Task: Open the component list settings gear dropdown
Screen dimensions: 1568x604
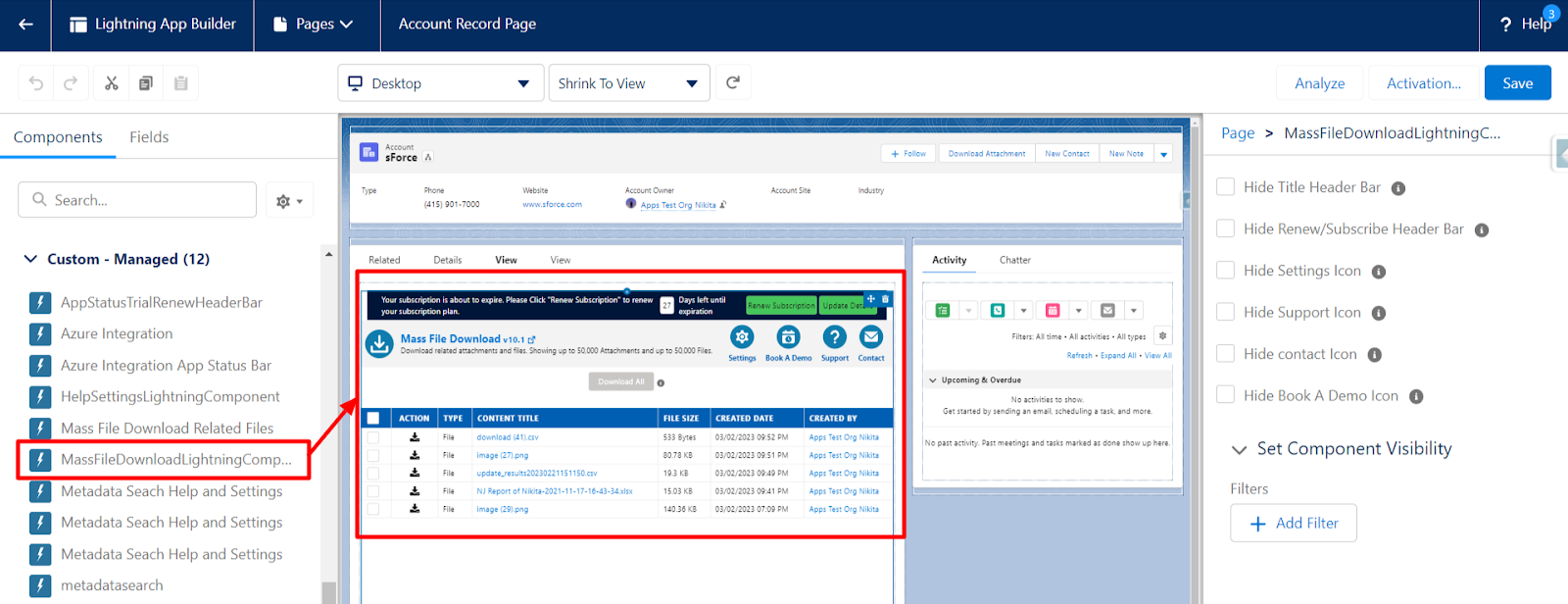Action: pos(289,200)
